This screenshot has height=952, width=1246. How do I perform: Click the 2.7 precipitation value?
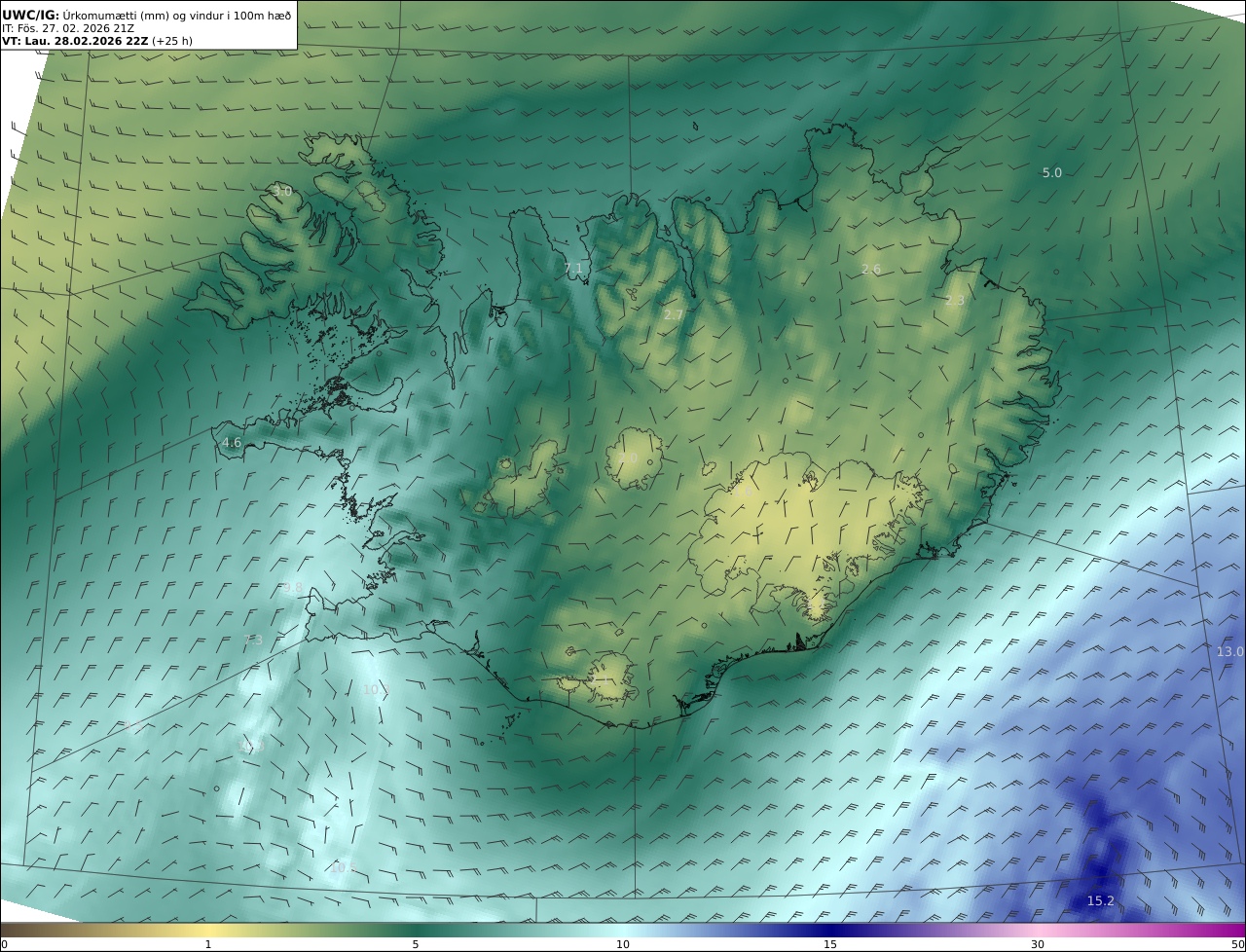pos(674,314)
